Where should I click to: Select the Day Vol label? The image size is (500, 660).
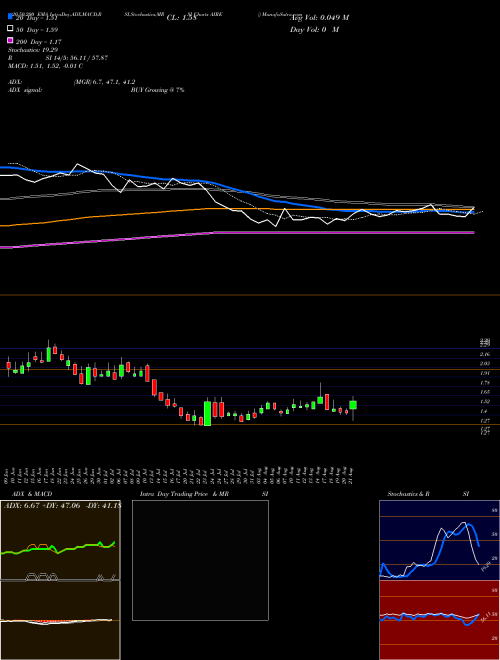[314, 30]
